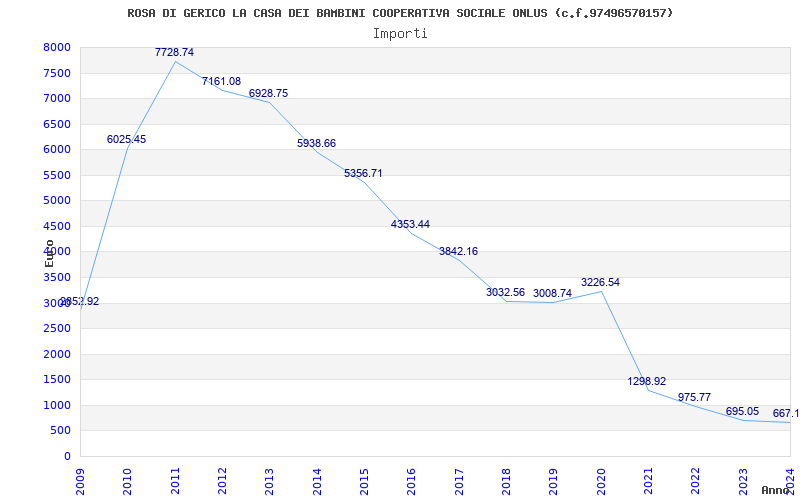Click the Euro y-axis label
Screen dimensions: 800x500
click(49, 253)
